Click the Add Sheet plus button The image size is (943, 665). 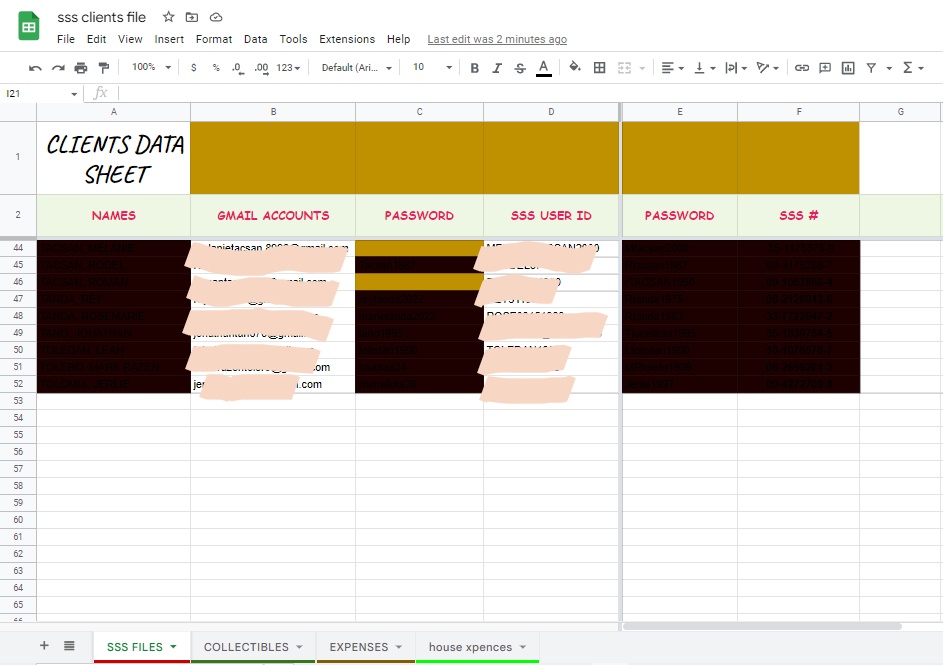coord(44,646)
